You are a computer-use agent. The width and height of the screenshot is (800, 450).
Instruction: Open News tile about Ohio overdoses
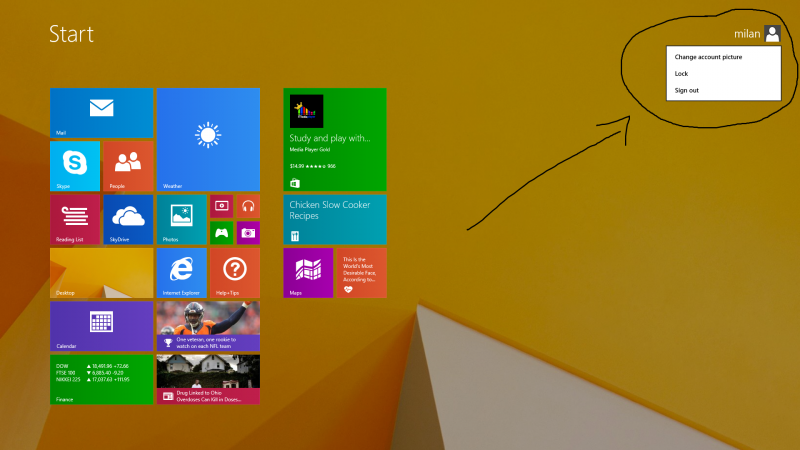pyautogui.click(x=208, y=380)
